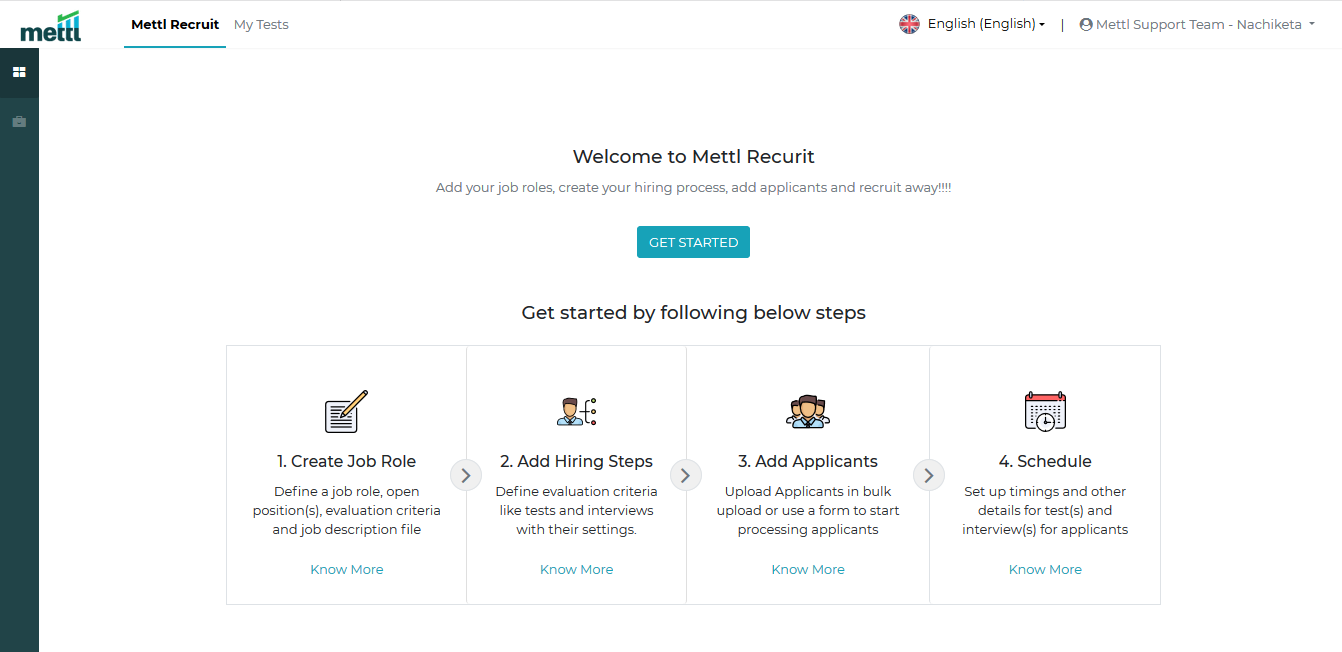Click the Schedule calendar icon
This screenshot has height=652, width=1342.
[1045, 411]
